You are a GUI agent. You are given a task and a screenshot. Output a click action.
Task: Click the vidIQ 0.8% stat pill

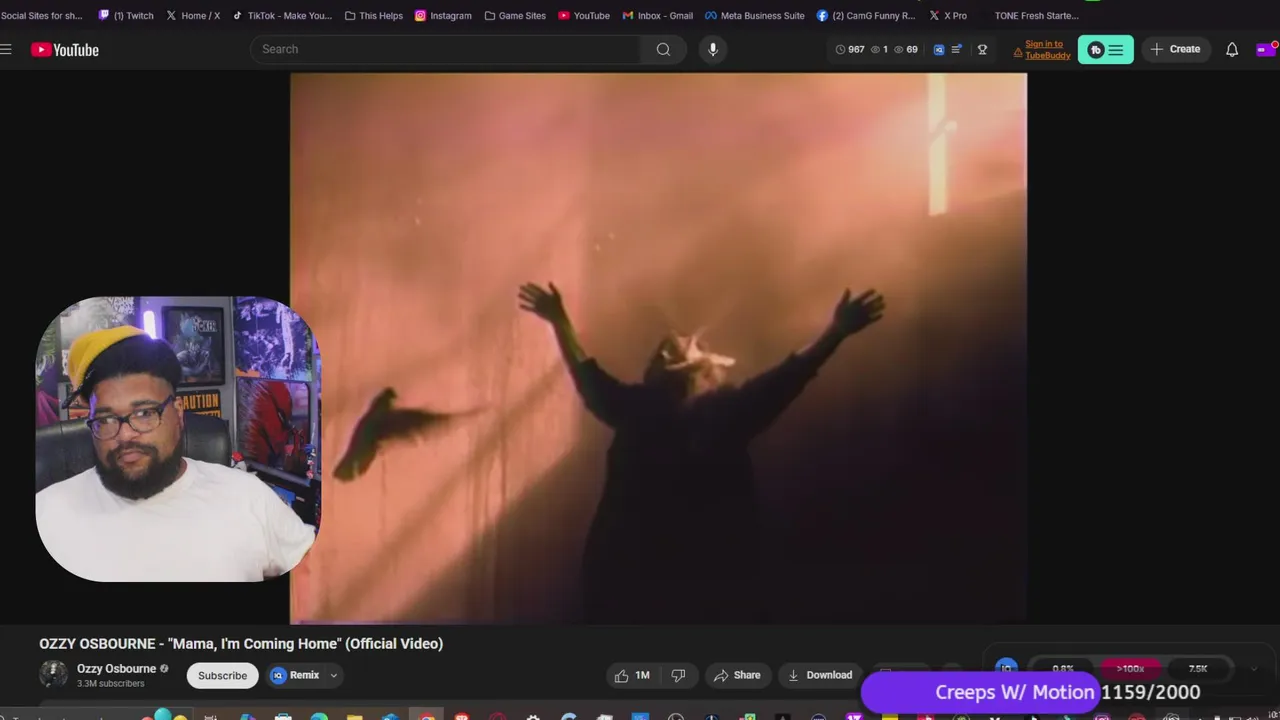coord(1063,669)
